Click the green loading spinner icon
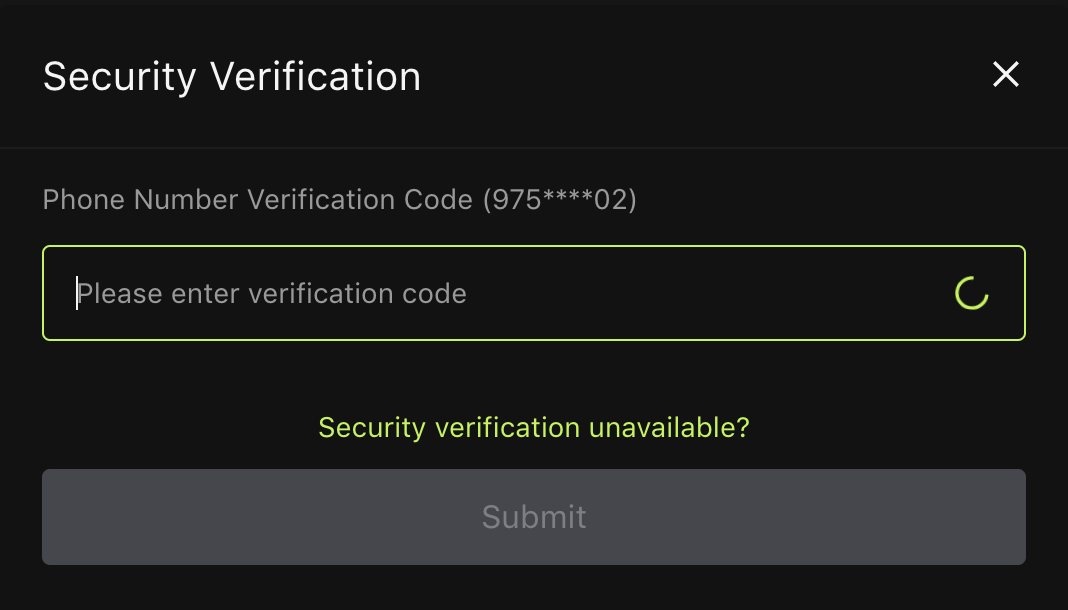The image size is (1068, 610). (x=971, y=294)
